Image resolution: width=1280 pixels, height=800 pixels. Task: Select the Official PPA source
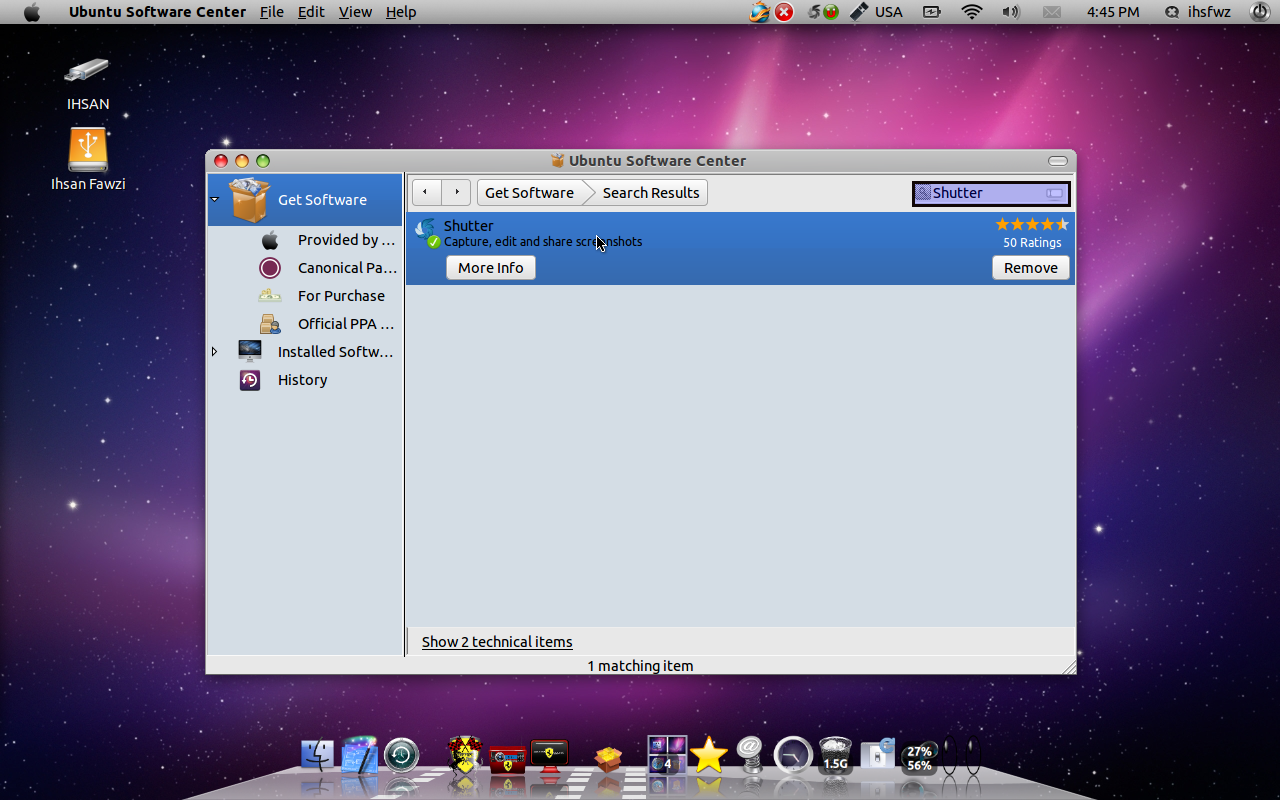click(328, 324)
